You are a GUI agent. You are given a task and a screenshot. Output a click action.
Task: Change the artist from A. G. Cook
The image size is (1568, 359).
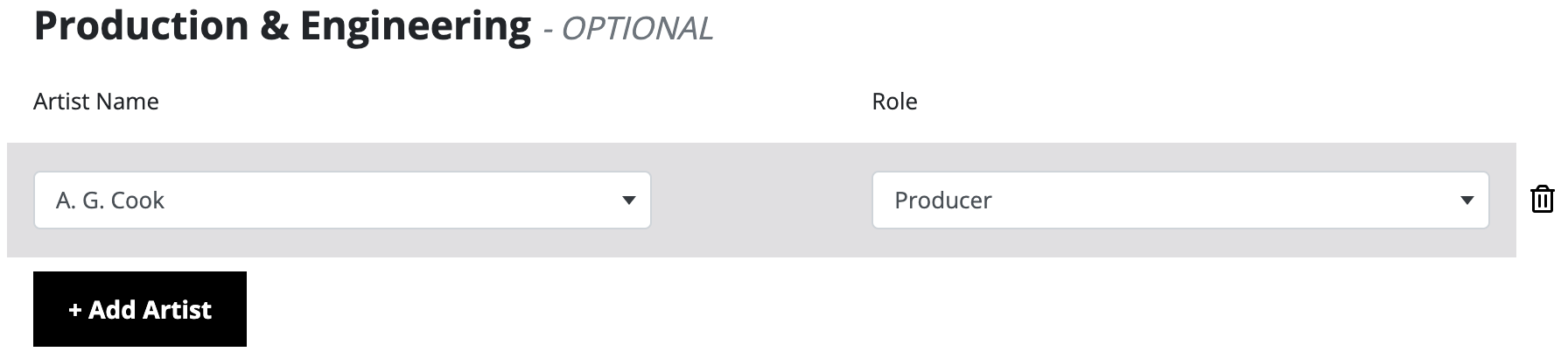(x=342, y=201)
